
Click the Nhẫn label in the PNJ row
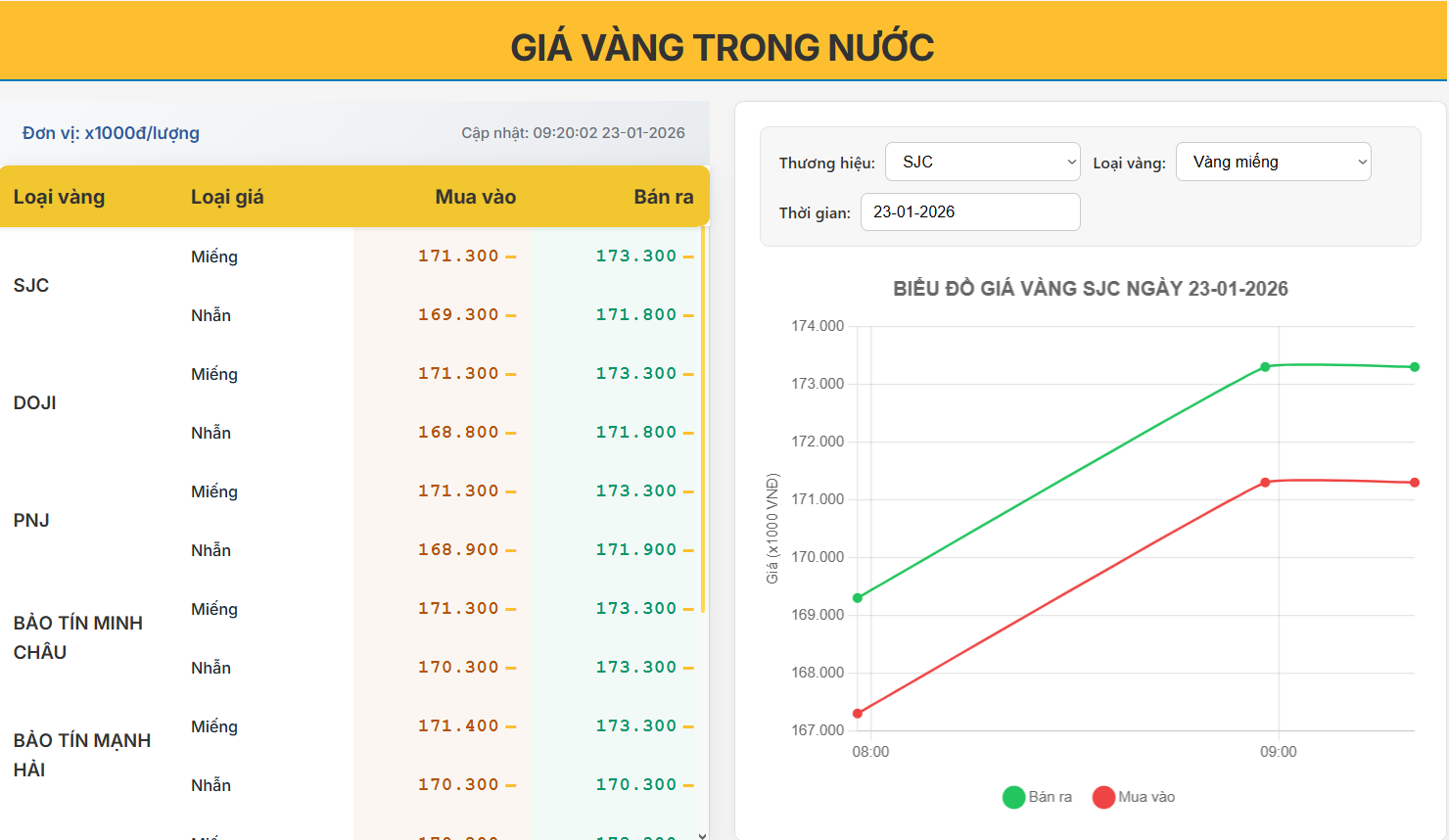pos(210,550)
